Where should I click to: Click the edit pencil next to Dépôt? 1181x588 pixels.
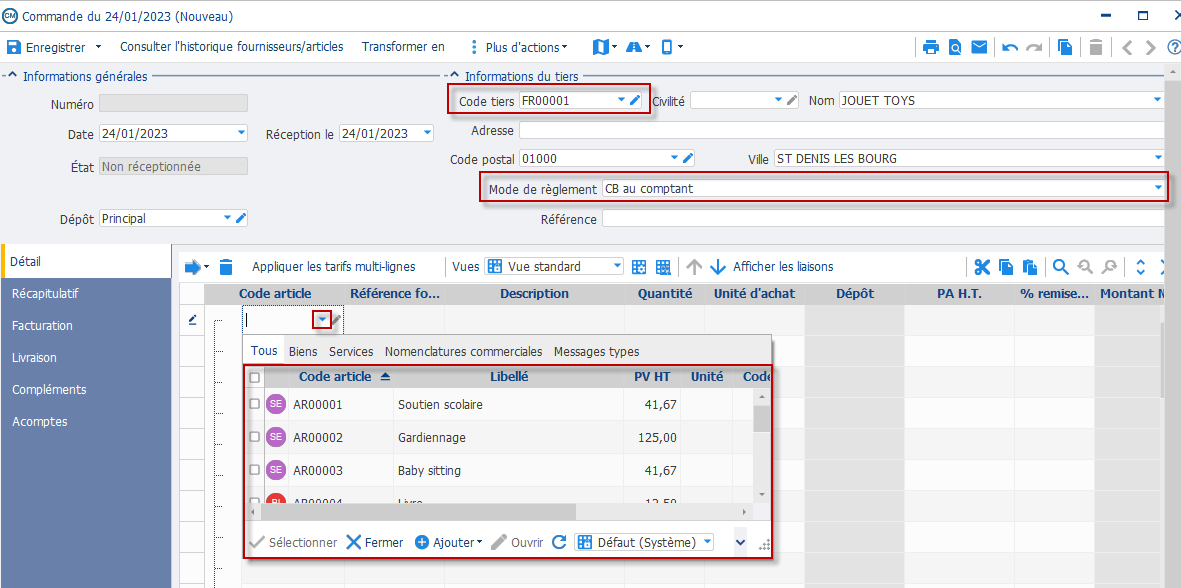tap(240, 218)
